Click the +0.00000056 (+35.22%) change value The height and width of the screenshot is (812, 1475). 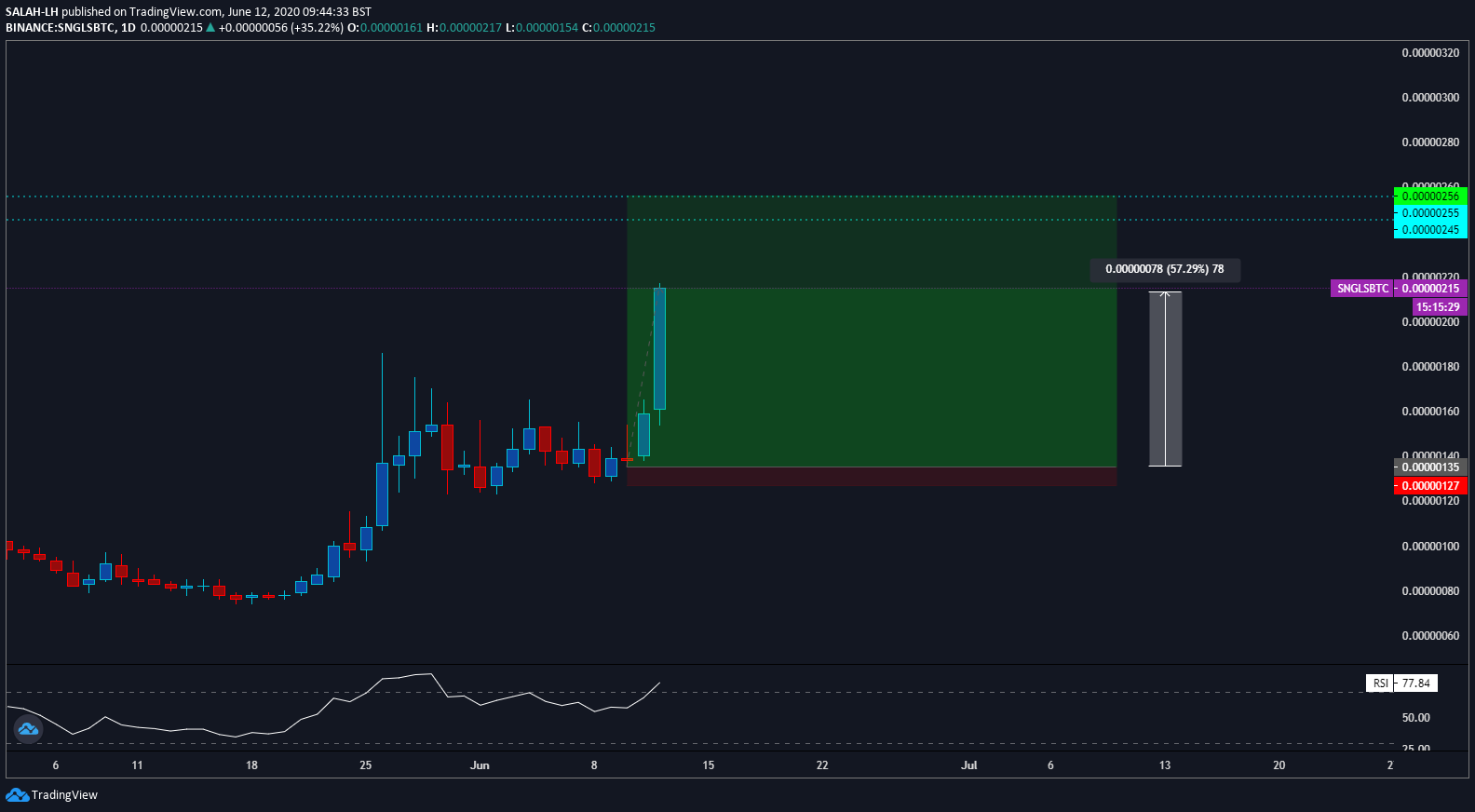[x=281, y=28]
